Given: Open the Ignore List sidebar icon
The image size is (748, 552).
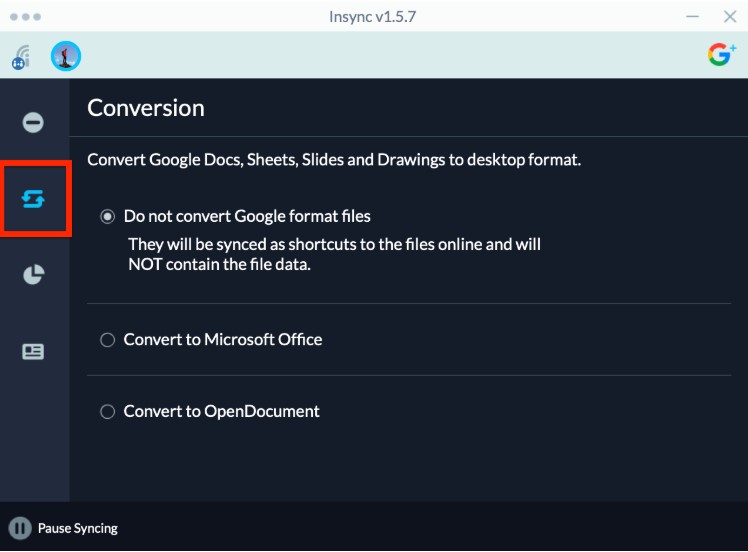Looking at the screenshot, I should pyautogui.click(x=33, y=122).
